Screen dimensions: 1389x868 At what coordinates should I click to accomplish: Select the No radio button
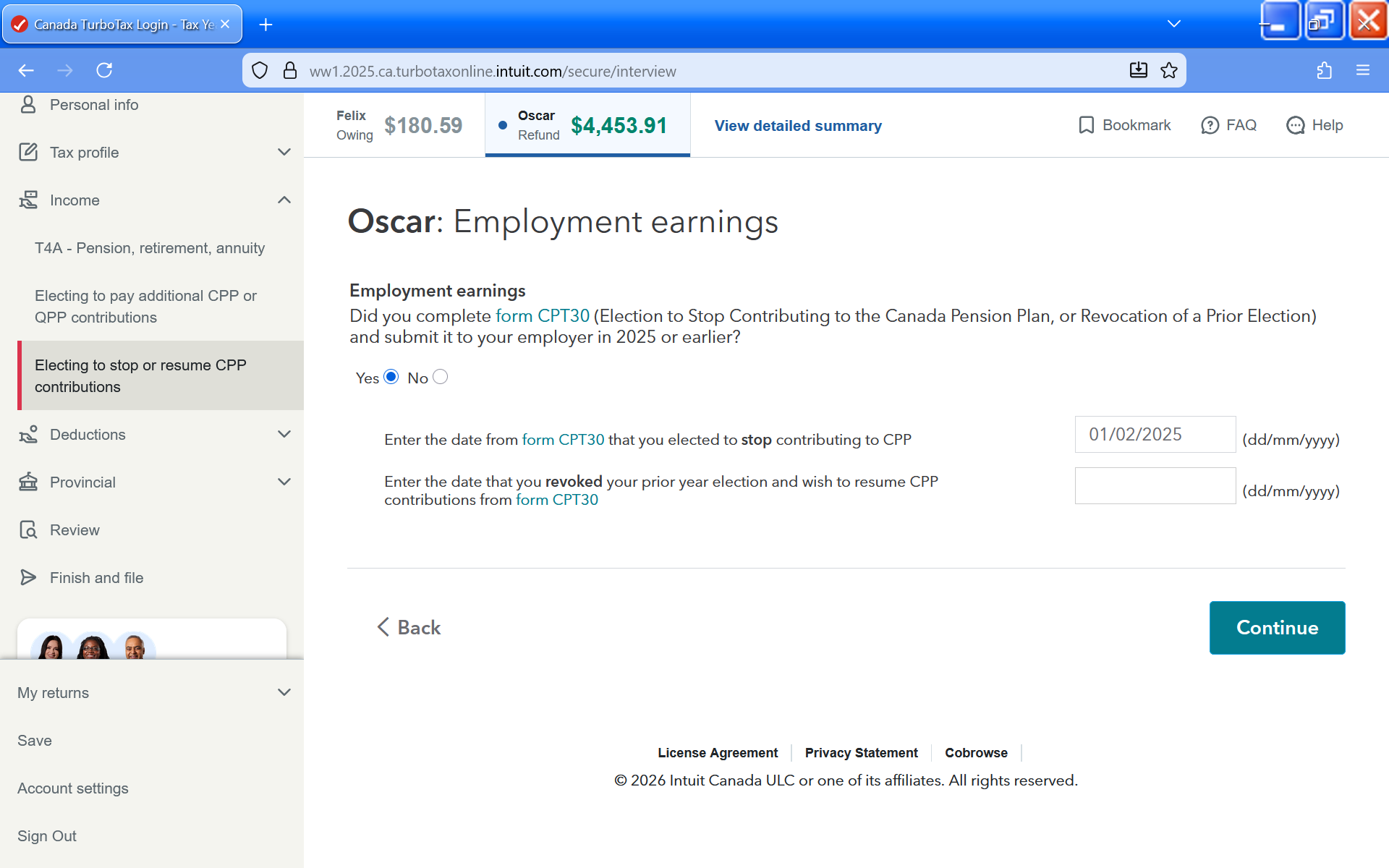click(440, 377)
